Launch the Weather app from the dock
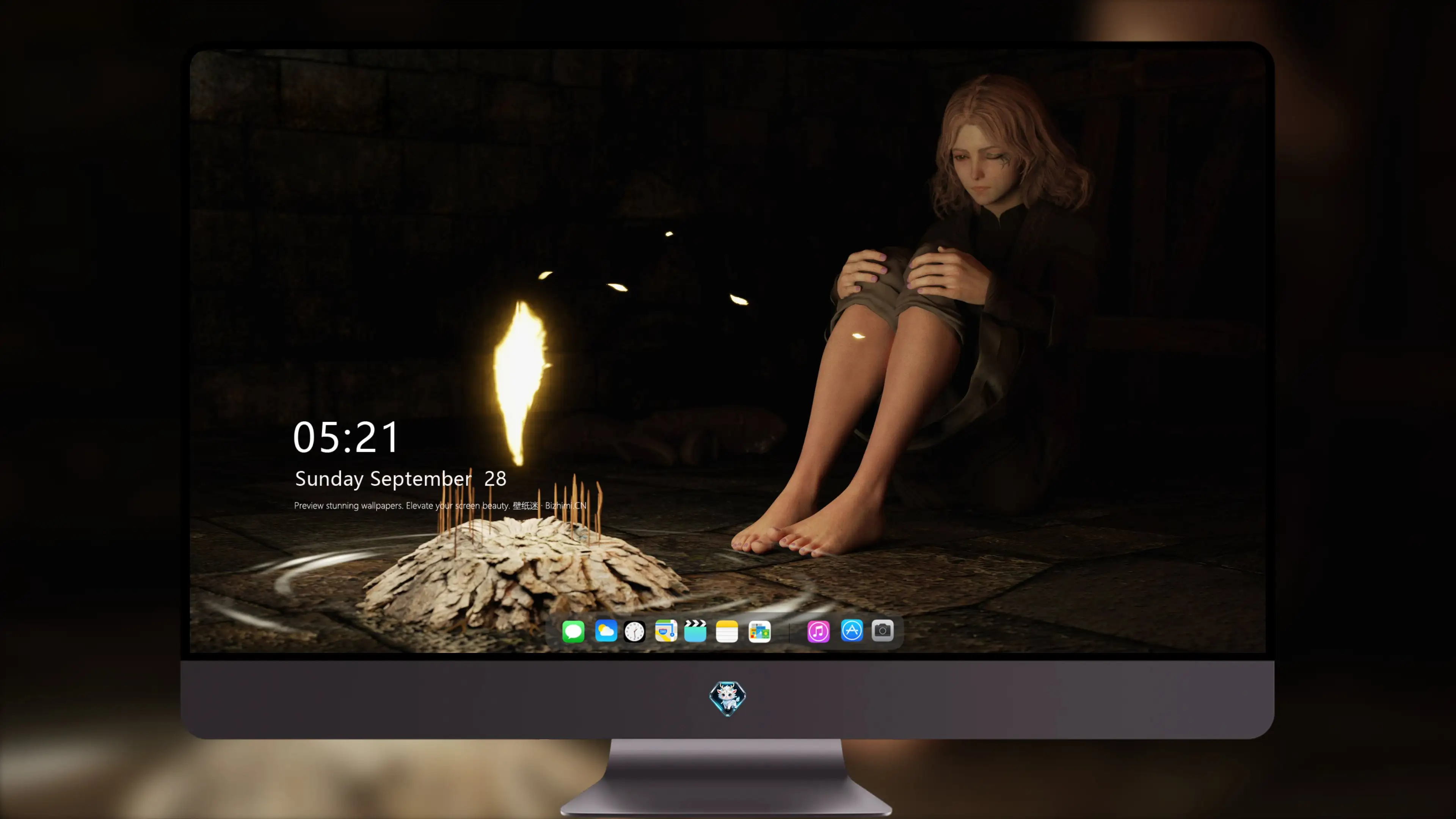This screenshot has height=819, width=1456. tap(606, 631)
